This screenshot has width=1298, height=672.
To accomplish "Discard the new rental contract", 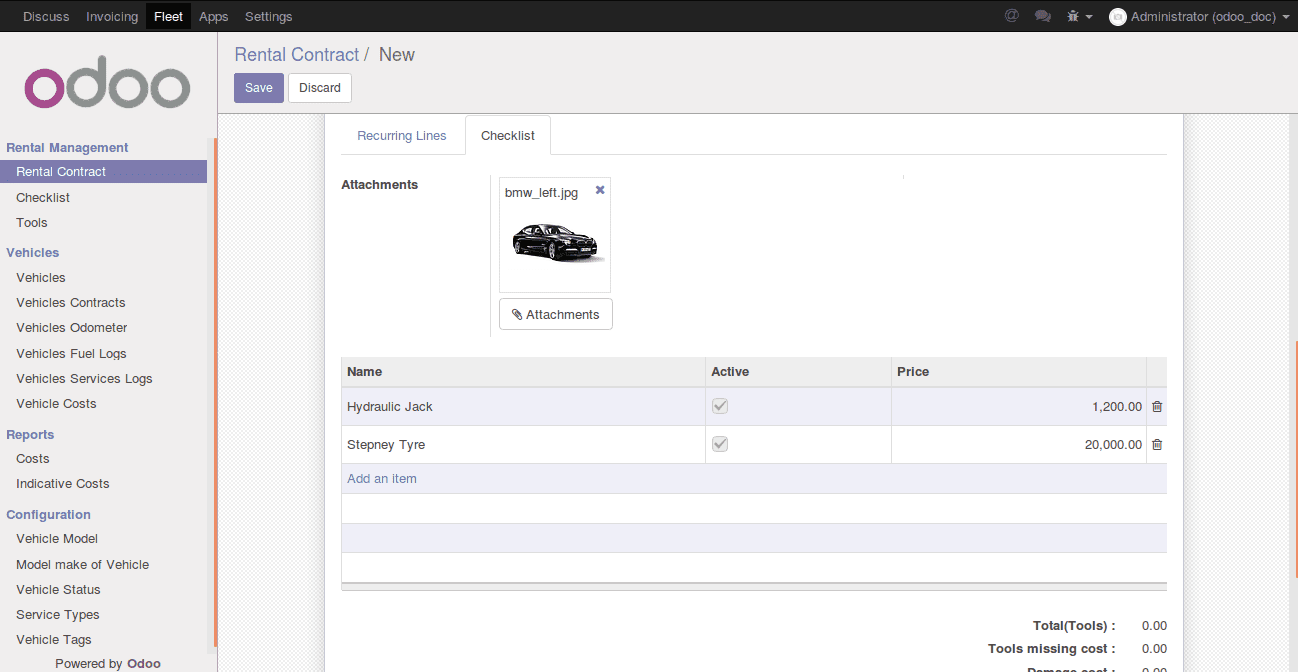I will (320, 88).
